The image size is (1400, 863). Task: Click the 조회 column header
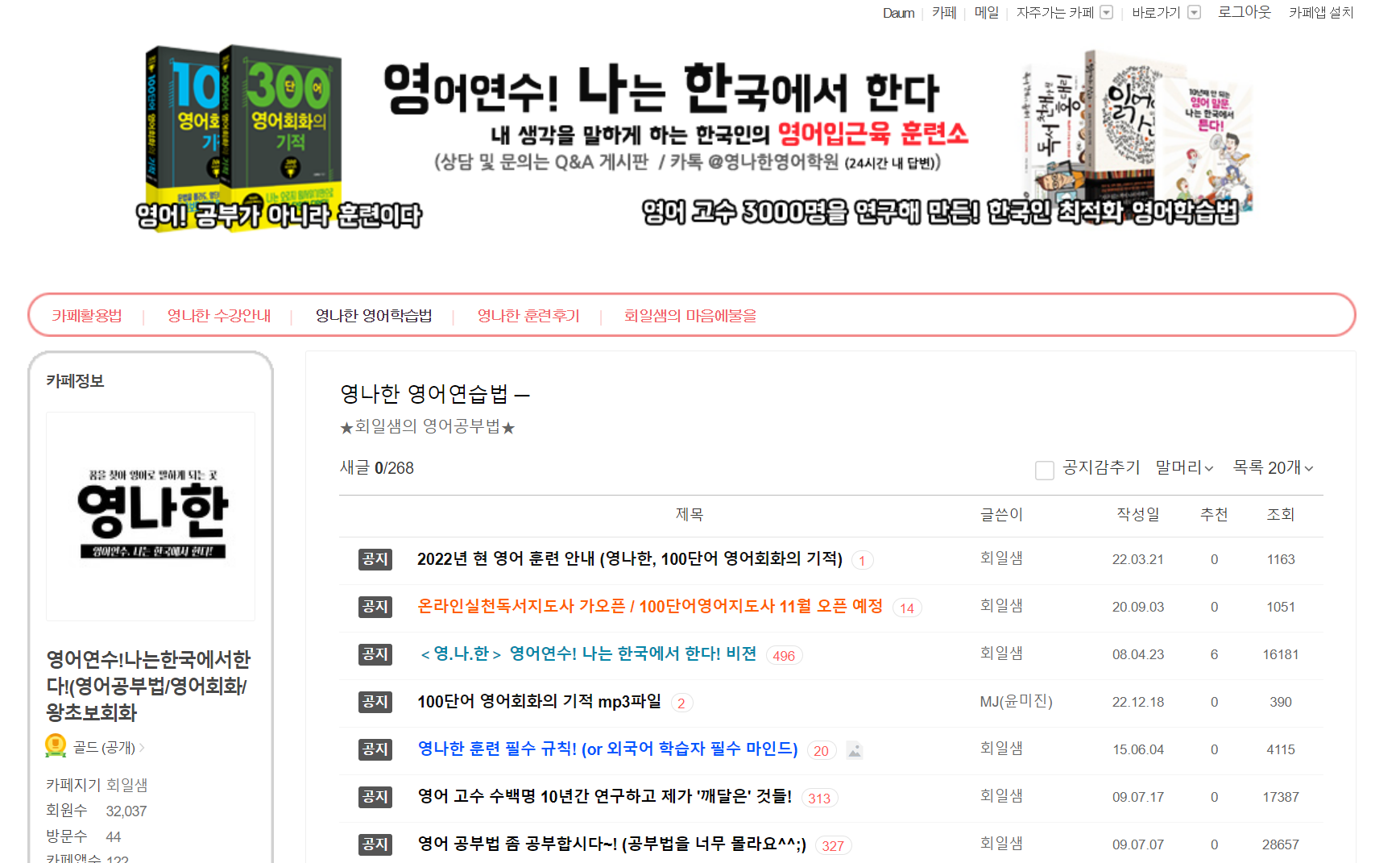click(1280, 514)
